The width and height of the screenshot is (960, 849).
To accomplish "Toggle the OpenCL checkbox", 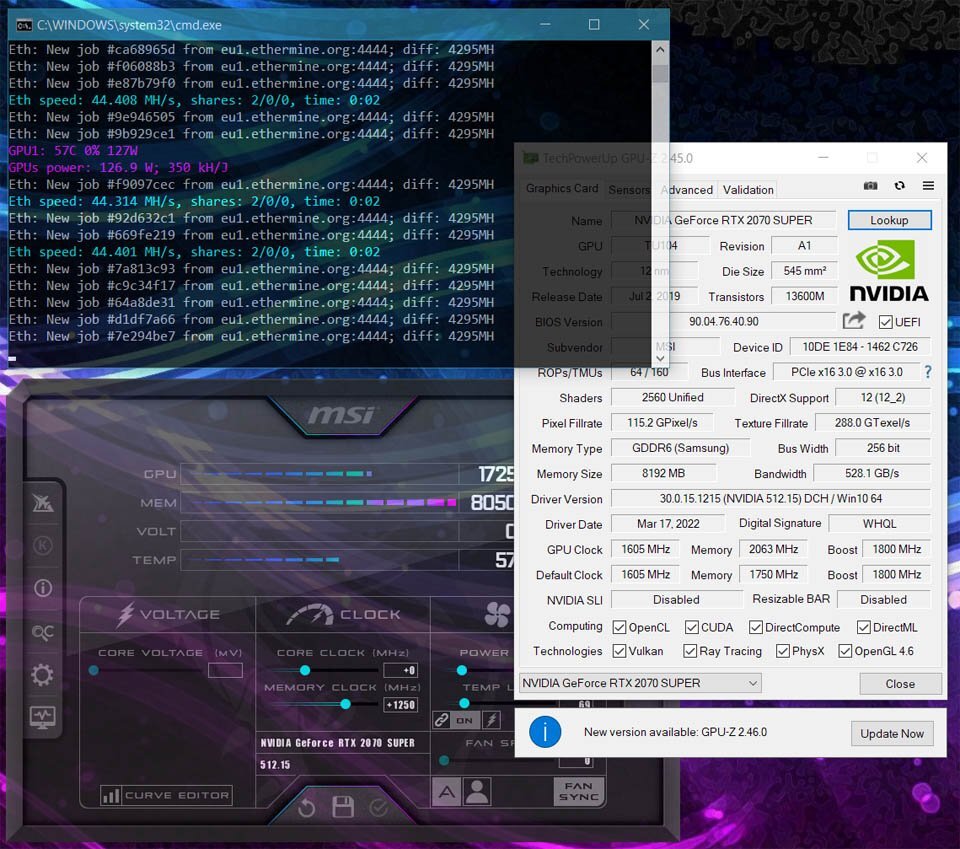I will click(x=619, y=627).
